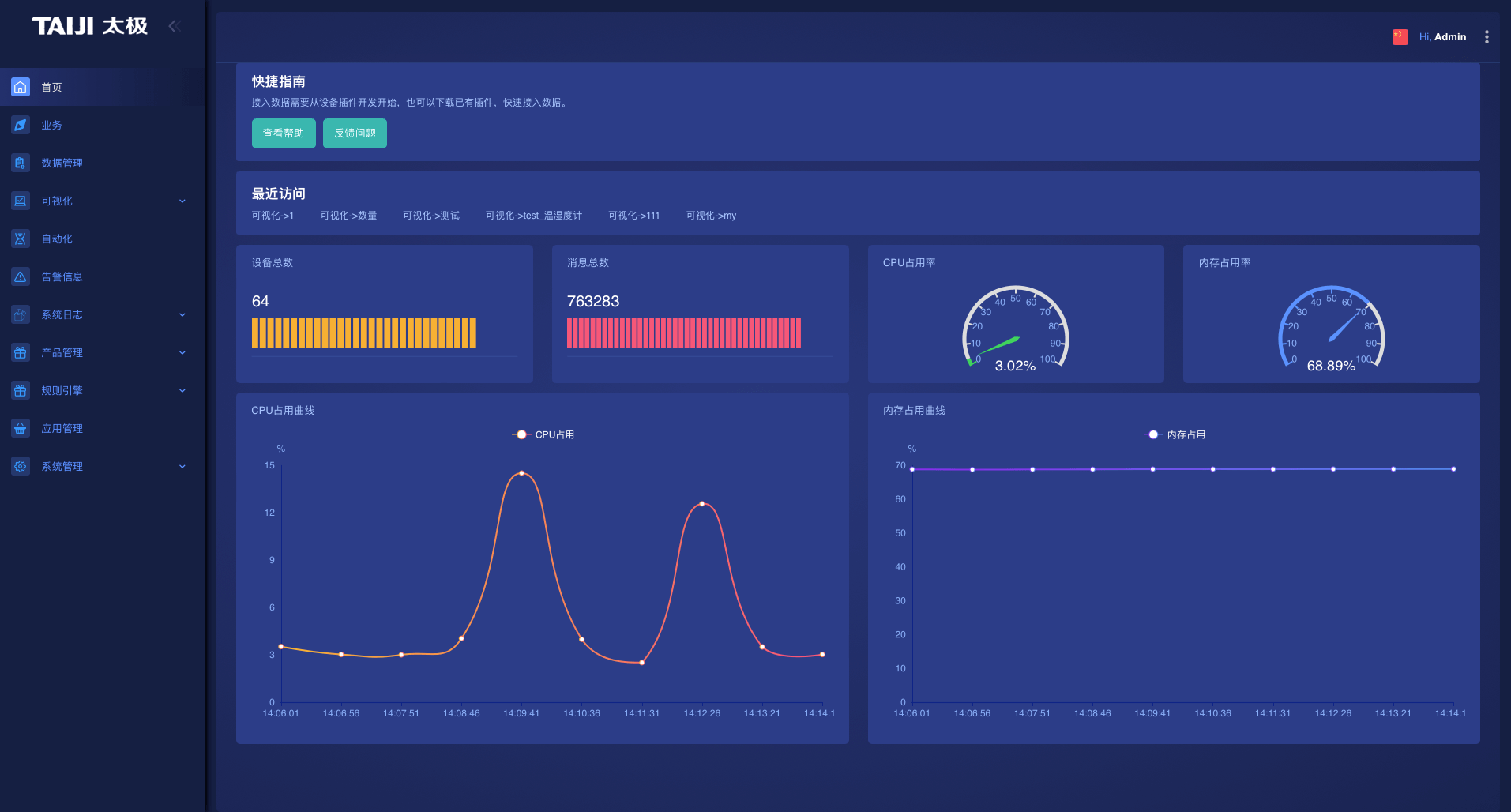Screen dimensions: 1511x812
Task: Click the CPU curve point at 14:12:26
Action: (x=702, y=504)
